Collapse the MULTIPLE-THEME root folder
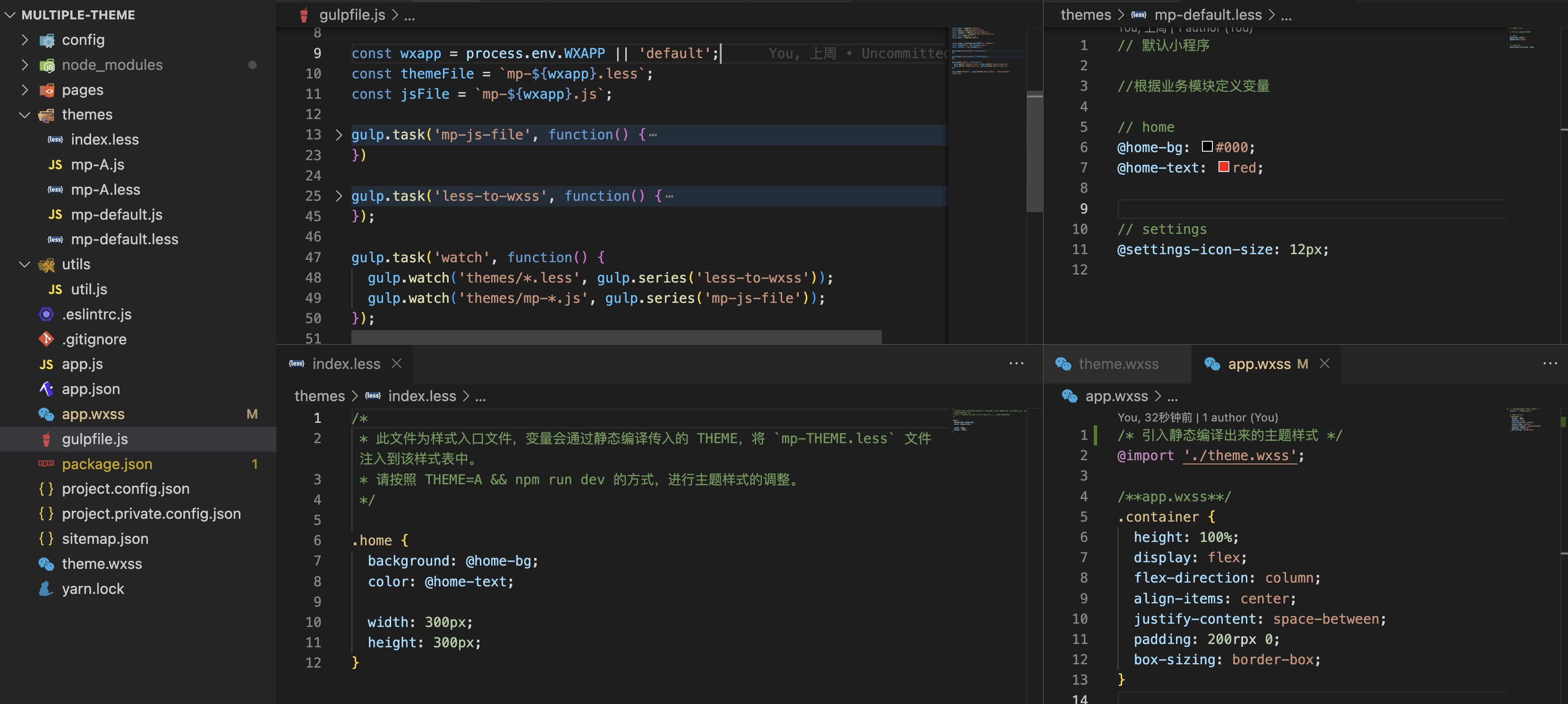 click(10, 15)
